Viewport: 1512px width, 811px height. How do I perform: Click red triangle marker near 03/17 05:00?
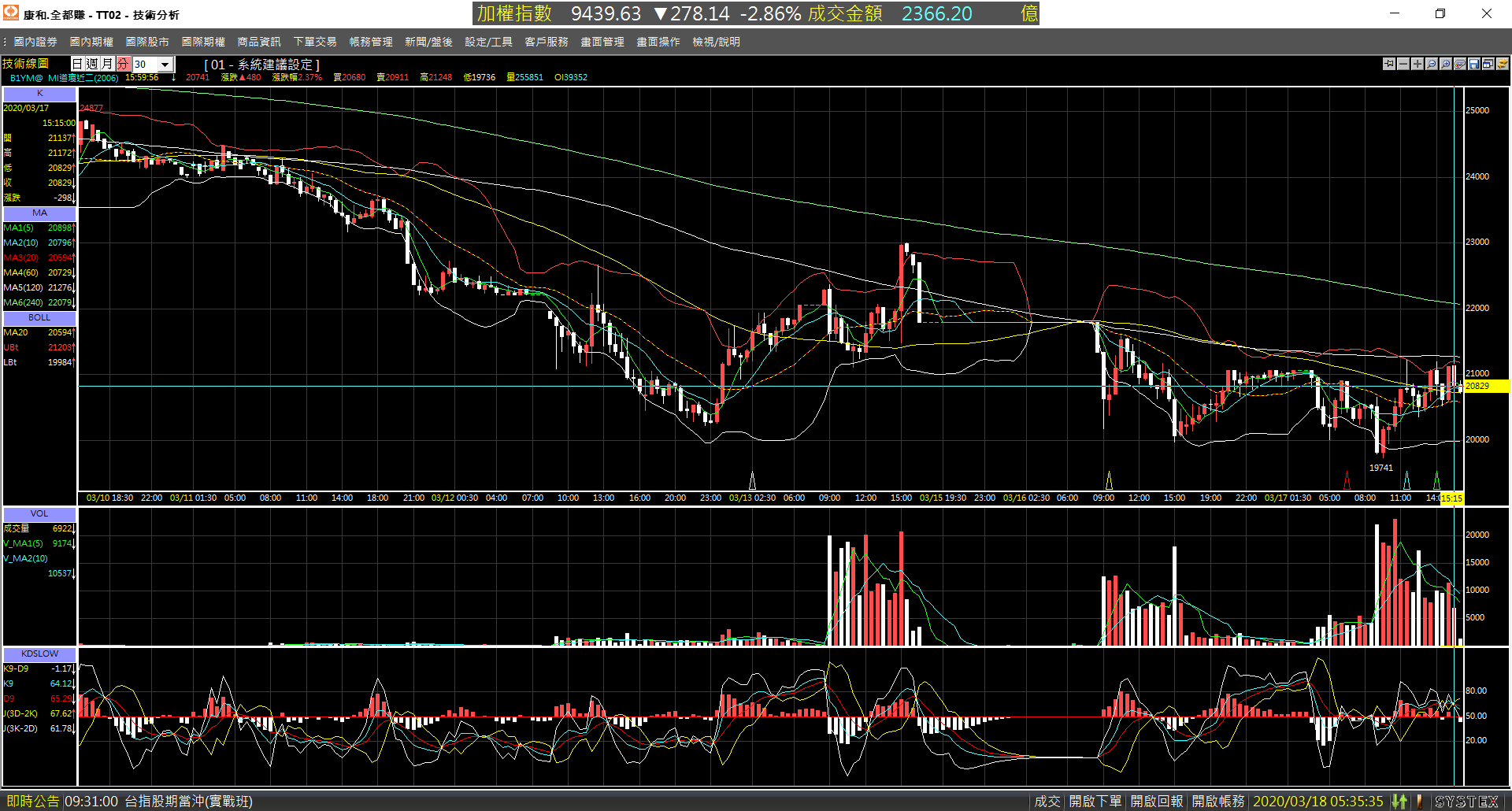point(1347,480)
